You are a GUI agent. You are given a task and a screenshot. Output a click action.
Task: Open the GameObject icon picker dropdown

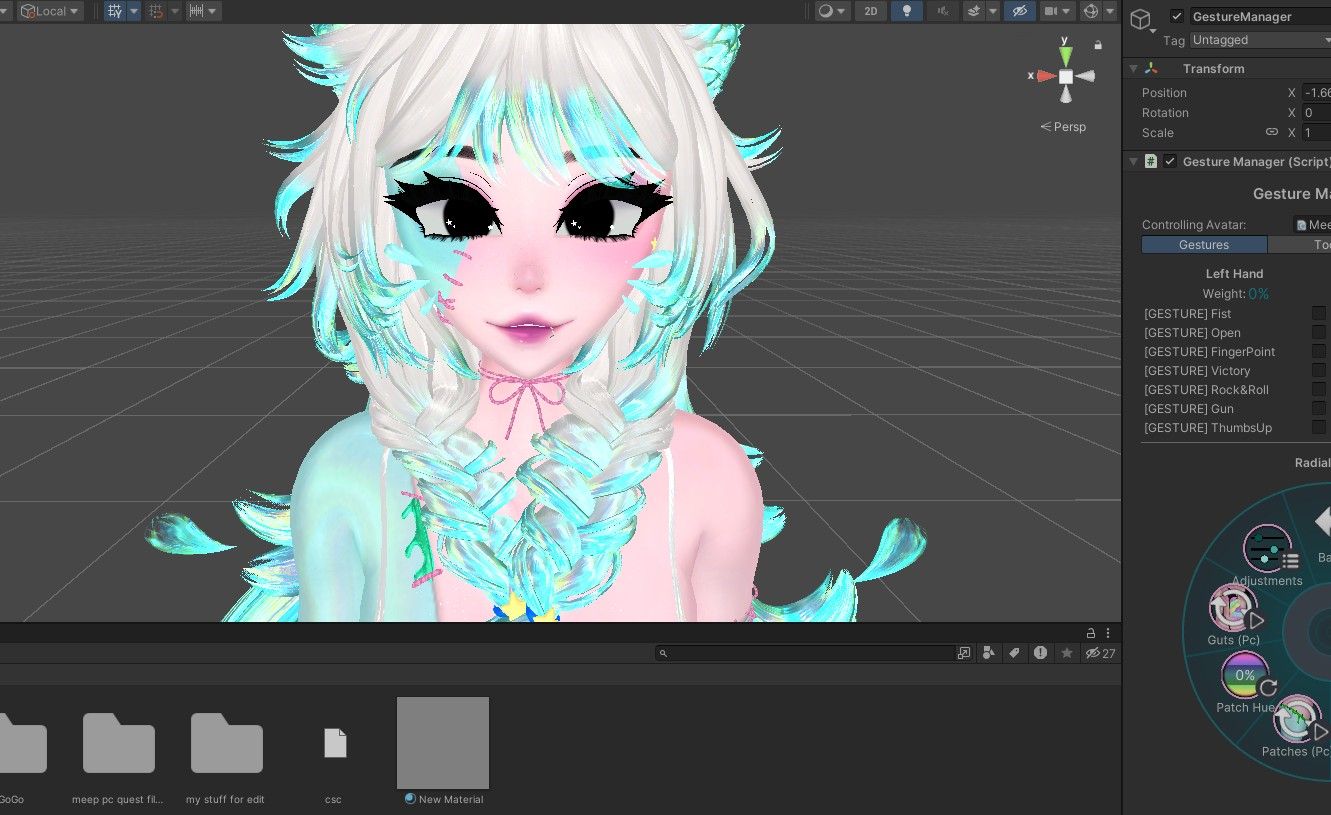point(1141,21)
